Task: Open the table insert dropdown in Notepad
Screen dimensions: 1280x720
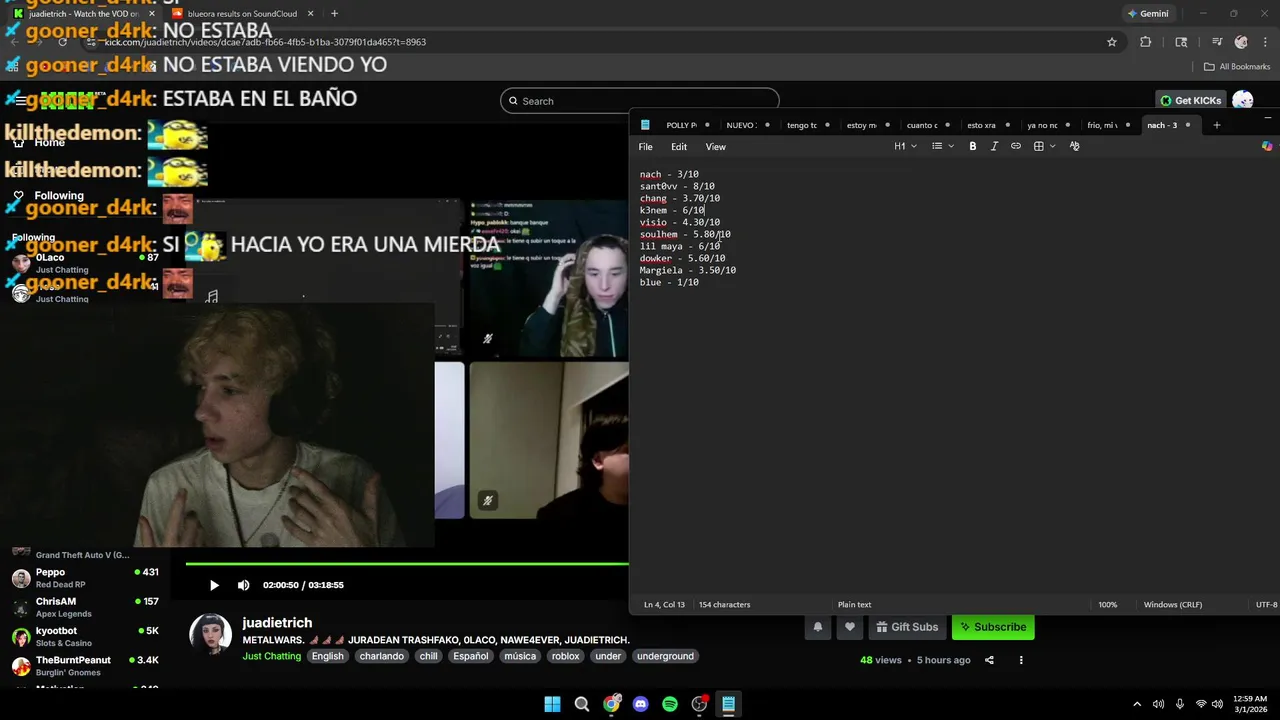Action: click(x=1044, y=146)
